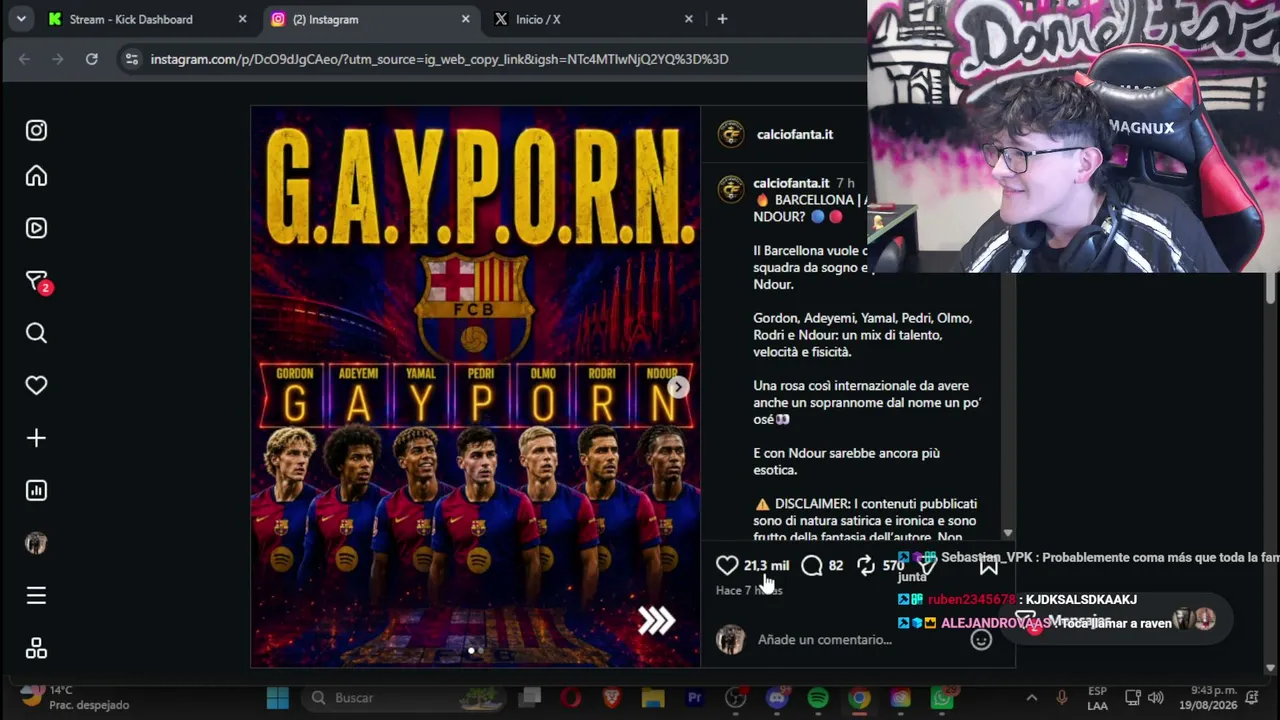Screen dimensions: 1280x720
Task: Open the Meta apps icon in the sidebar
Action: coord(36,649)
